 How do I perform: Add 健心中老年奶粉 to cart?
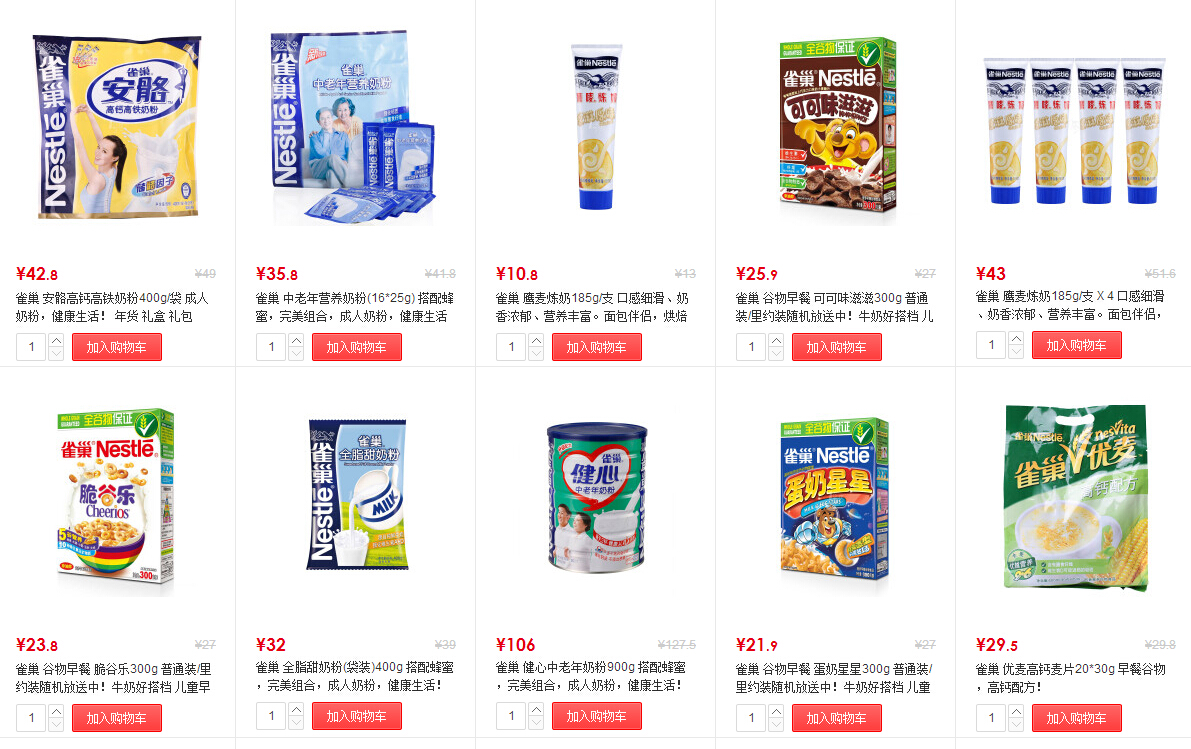[597, 716]
